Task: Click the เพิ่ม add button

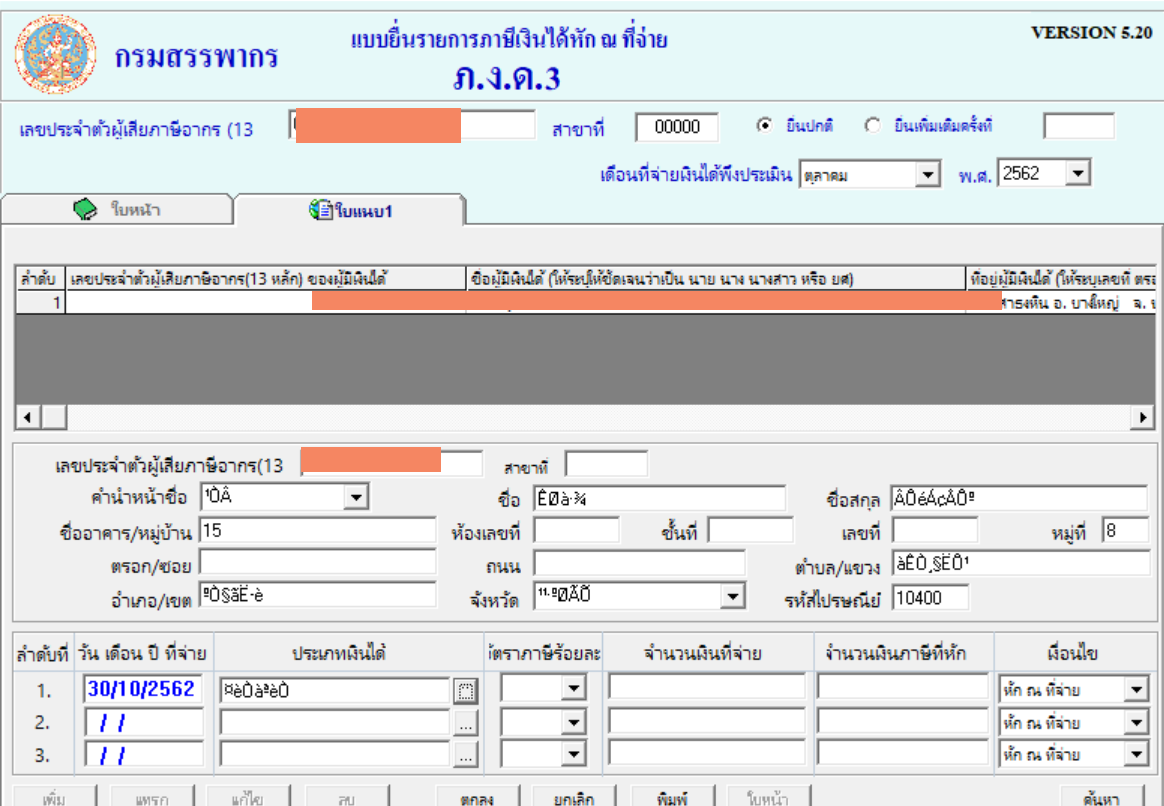Action: pos(54,797)
